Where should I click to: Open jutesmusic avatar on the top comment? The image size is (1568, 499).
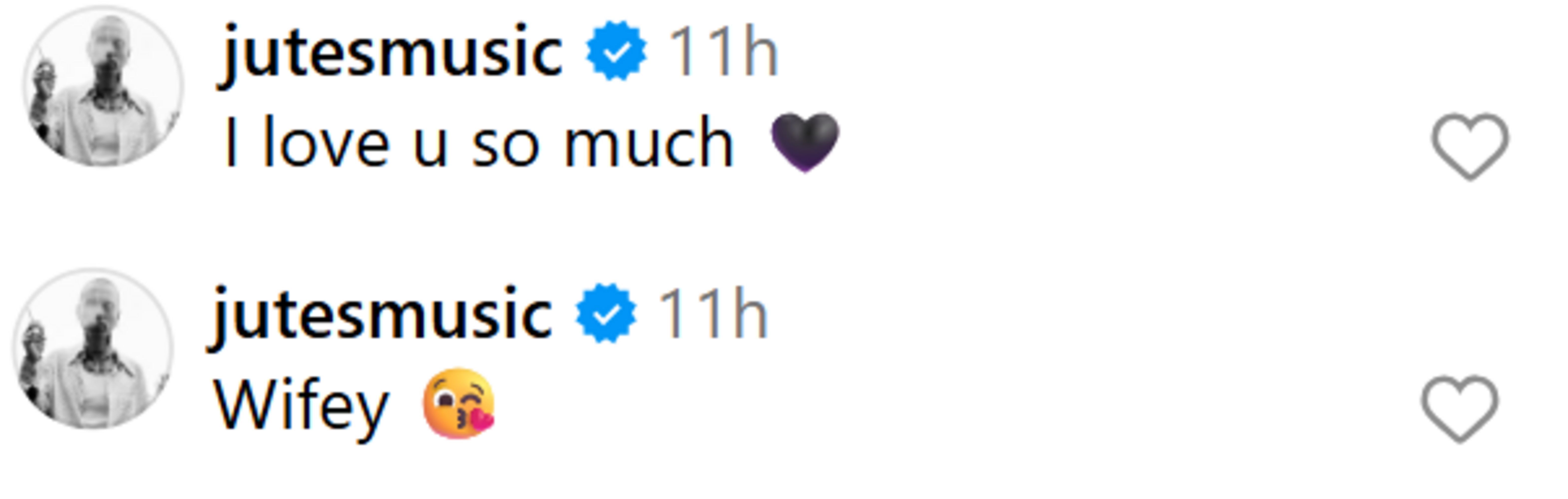pyautogui.click(x=102, y=86)
